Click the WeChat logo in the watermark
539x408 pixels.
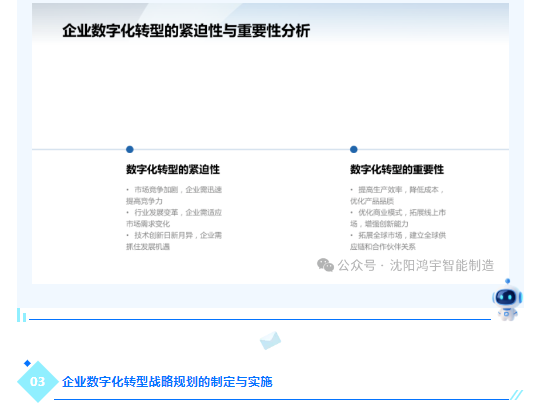pos(325,265)
